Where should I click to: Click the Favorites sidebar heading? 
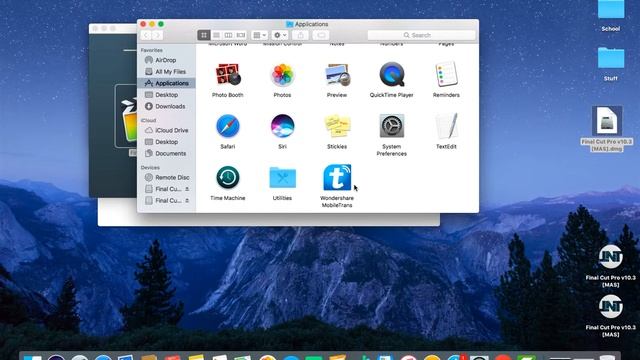tap(151, 50)
